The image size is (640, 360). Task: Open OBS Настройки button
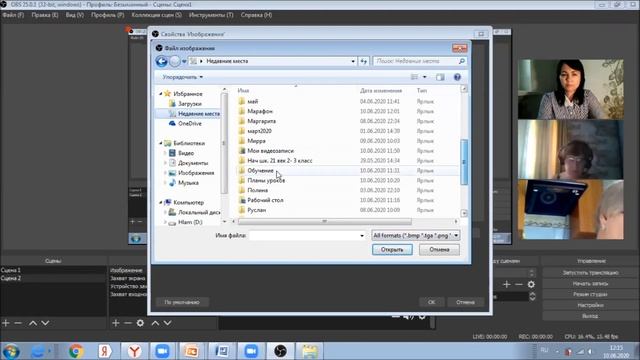pos(591,305)
